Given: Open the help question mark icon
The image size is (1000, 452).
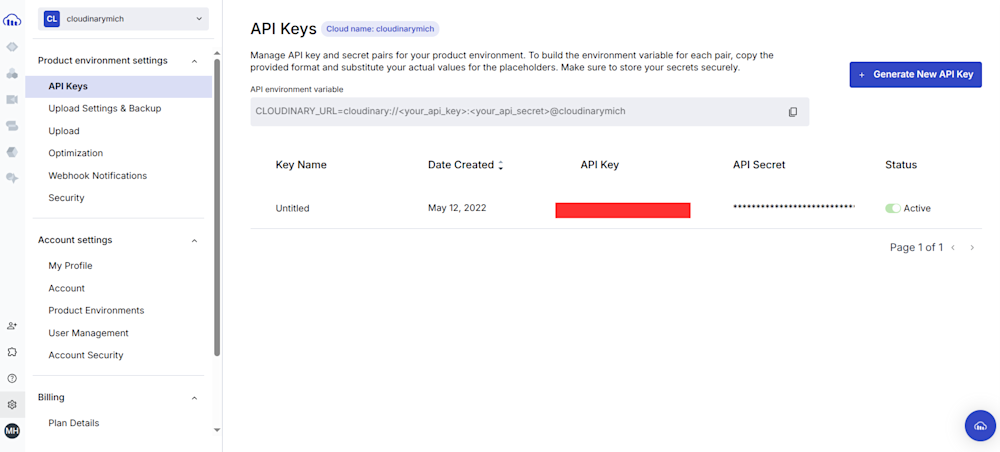Looking at the screenshot, I should coord(12,379).
